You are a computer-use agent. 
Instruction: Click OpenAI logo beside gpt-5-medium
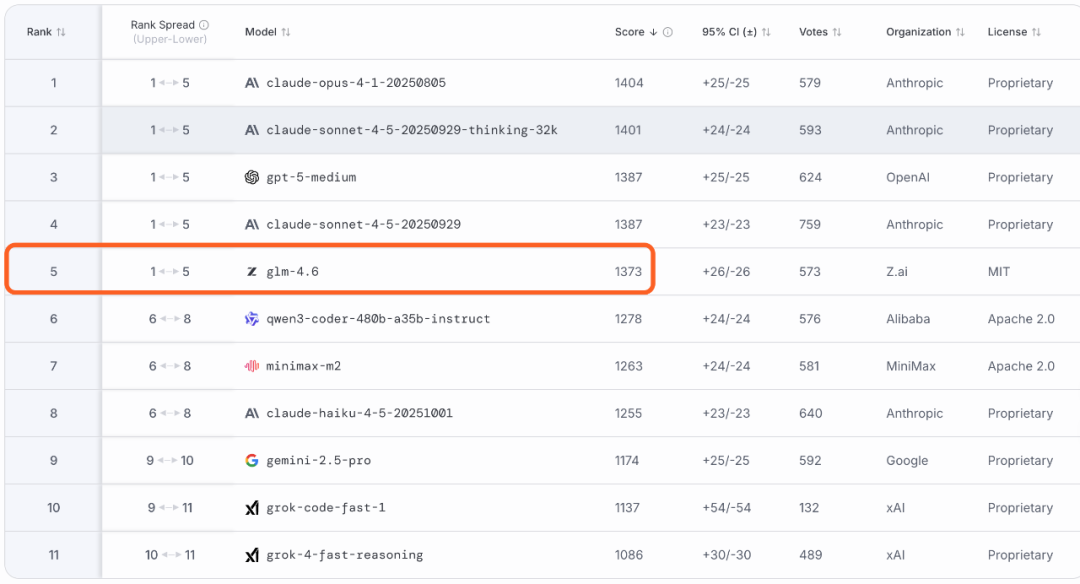(x=252, y=178)
